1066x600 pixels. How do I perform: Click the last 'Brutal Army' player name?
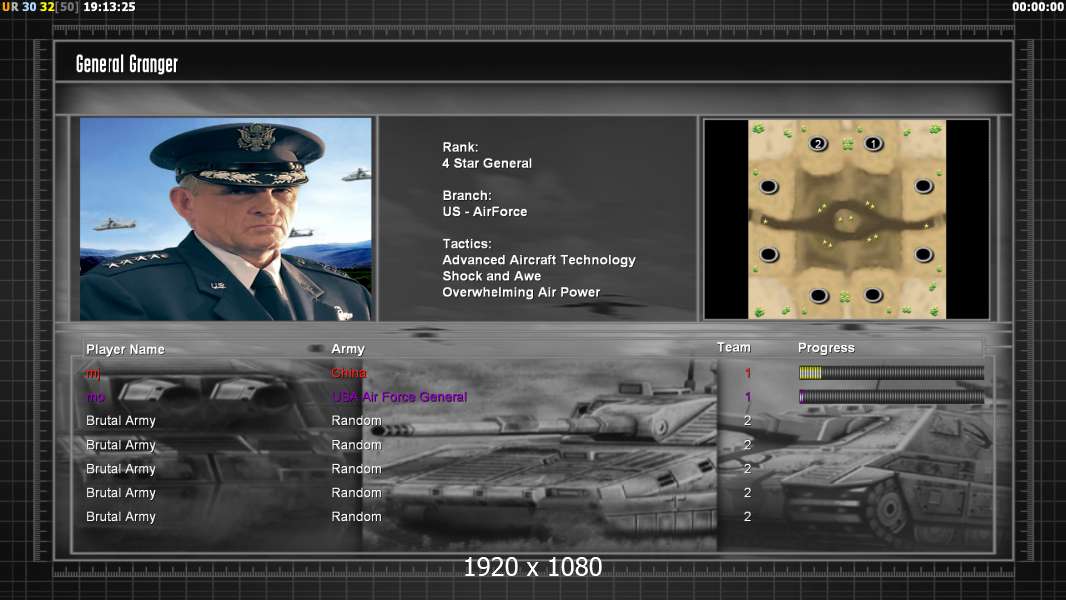(121, 516)
